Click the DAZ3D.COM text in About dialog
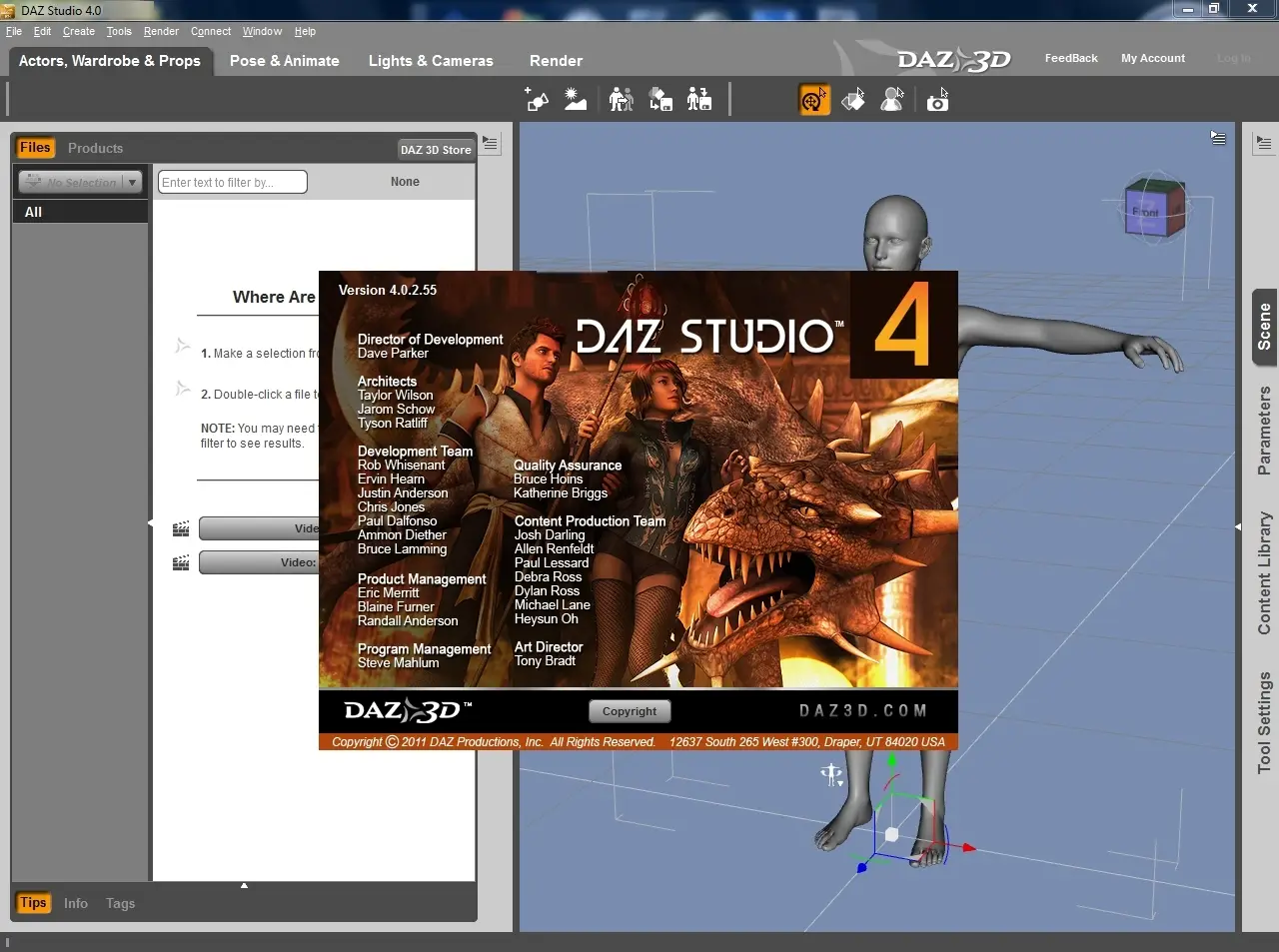The width and height of the screenshot is (1279, 952). 862,710
